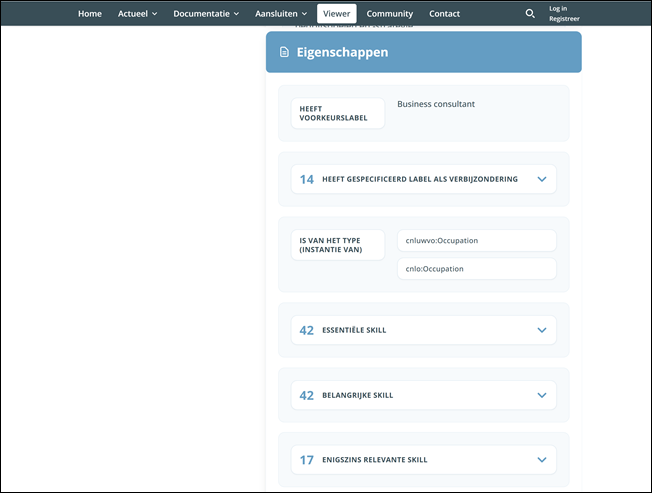Expand the Enigszins relevante skill chevron
Viewport: 652px width, 493px height.
541,460
